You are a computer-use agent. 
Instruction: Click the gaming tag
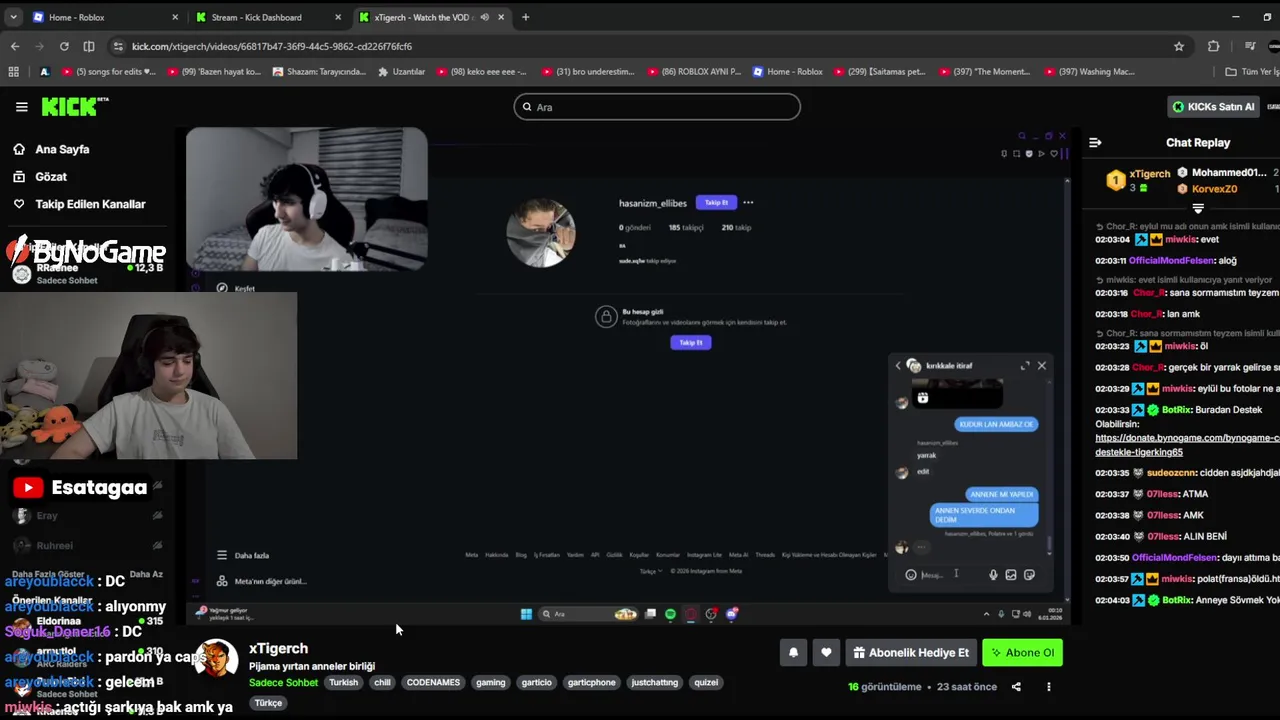pos(490,683)
